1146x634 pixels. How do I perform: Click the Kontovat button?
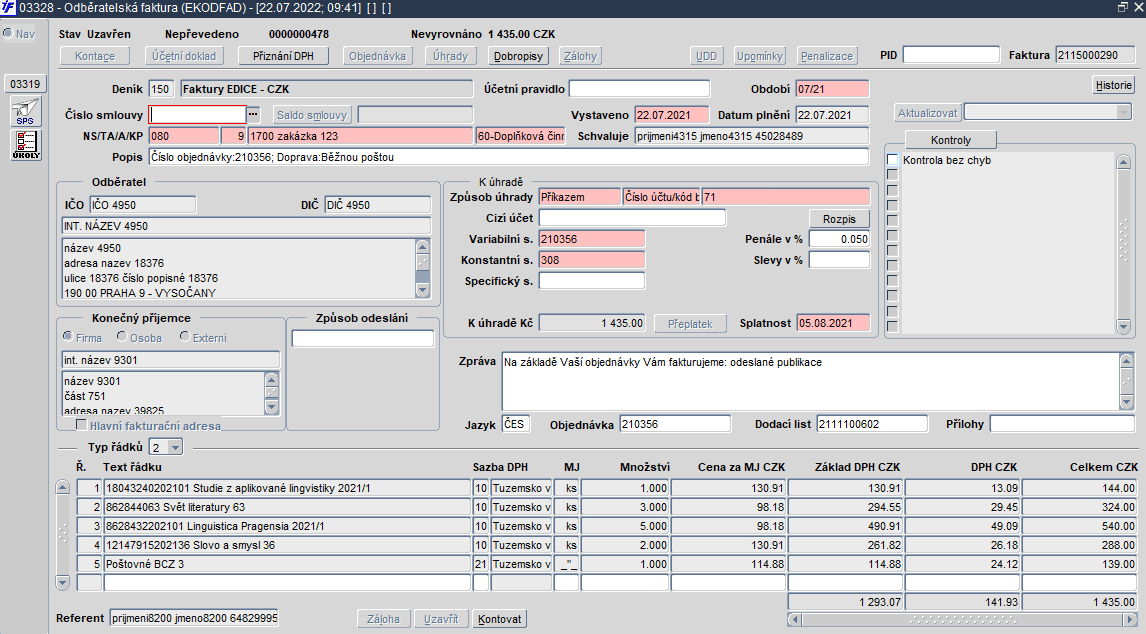[499, 619]
